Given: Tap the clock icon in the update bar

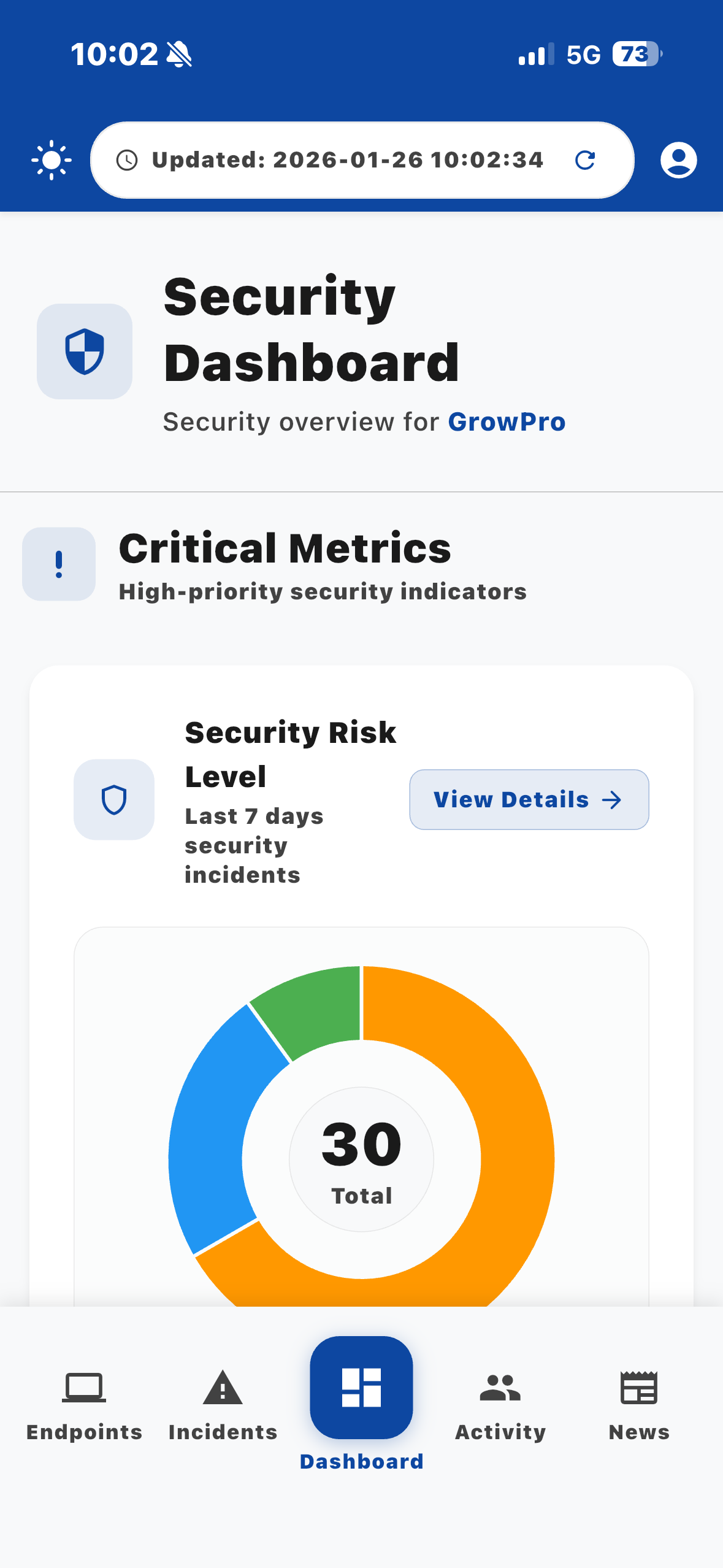Looking at the screenshot, I should (x=127, y=160).
